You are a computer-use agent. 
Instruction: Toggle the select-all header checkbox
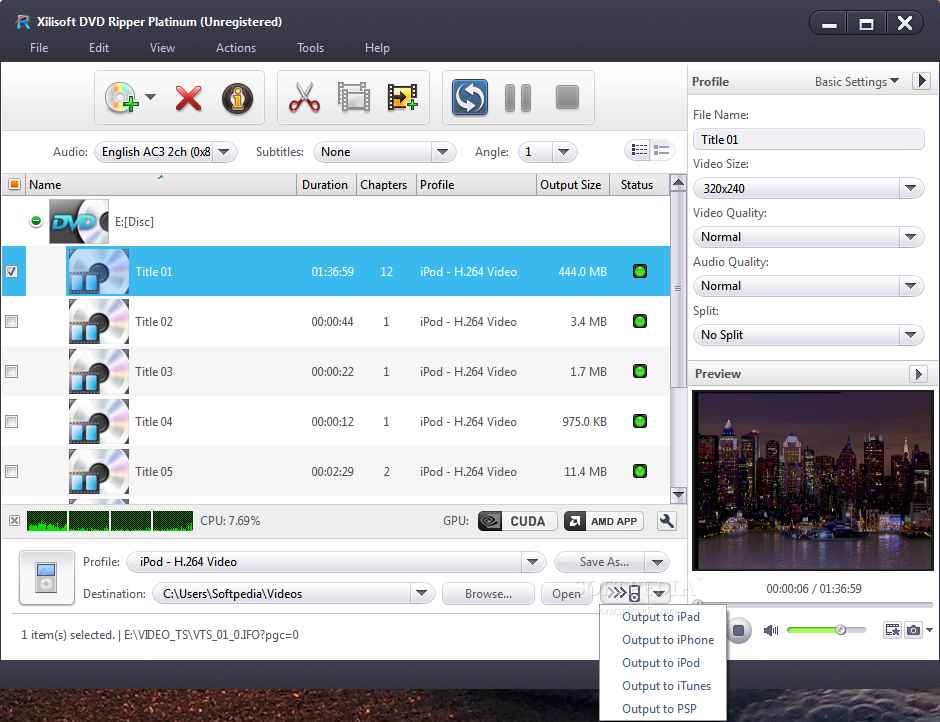(x=14, y=184)
